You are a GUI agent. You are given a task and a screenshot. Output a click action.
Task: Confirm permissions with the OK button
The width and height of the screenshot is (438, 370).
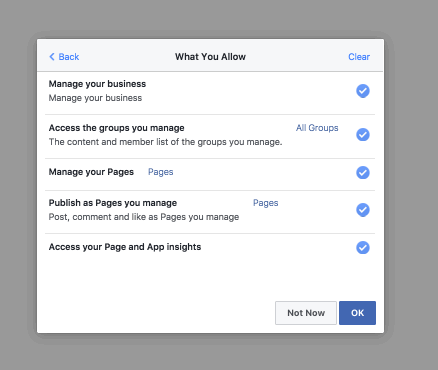pyautogui.click(x=357, y=313)
